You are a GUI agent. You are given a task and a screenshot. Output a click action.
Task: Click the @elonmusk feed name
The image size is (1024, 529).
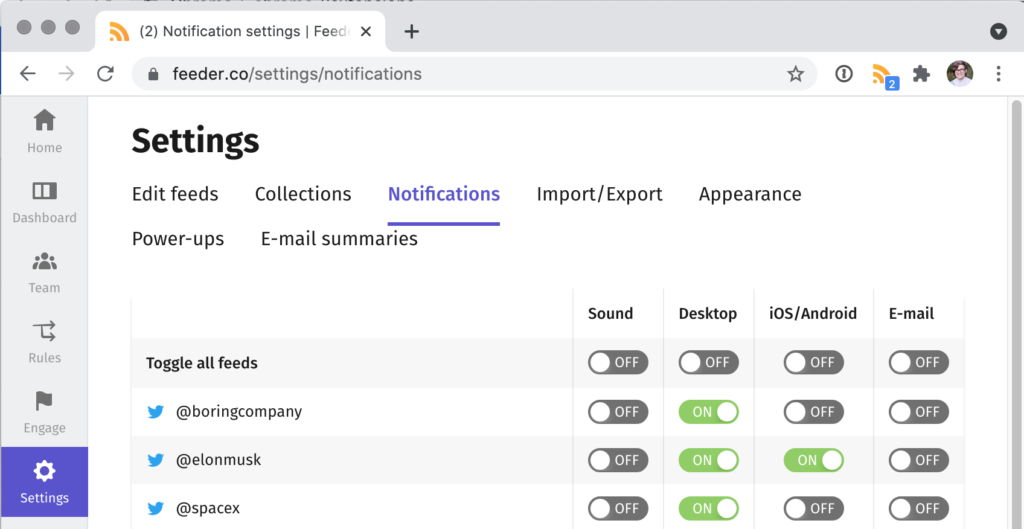tap(219, 460)
